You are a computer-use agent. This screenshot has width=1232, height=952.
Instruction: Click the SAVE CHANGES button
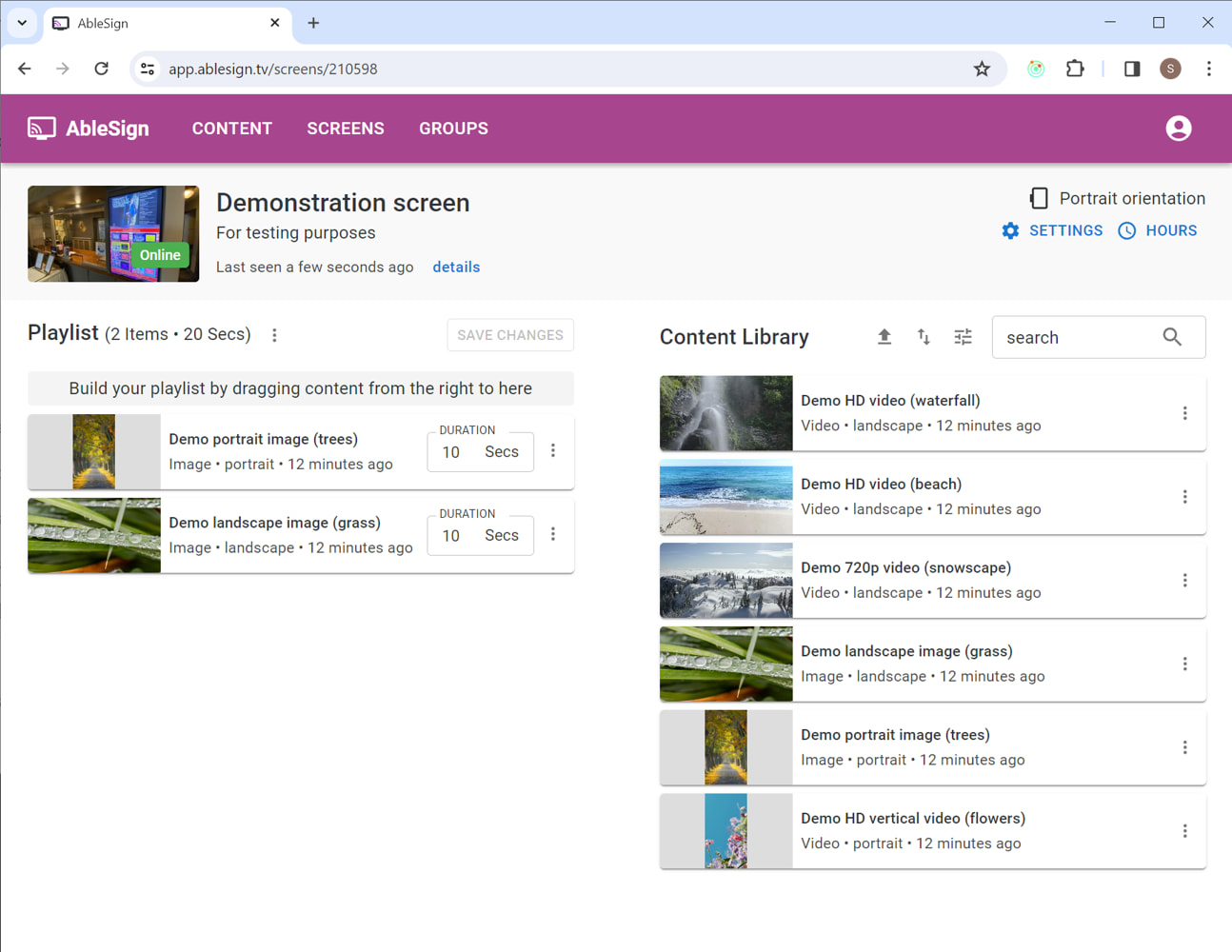(x=510, y=335)
